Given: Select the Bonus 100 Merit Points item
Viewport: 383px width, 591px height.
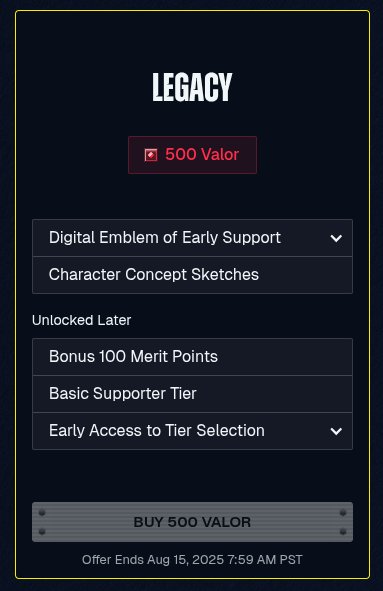Looking at the screenshot, I should [192, 357].
